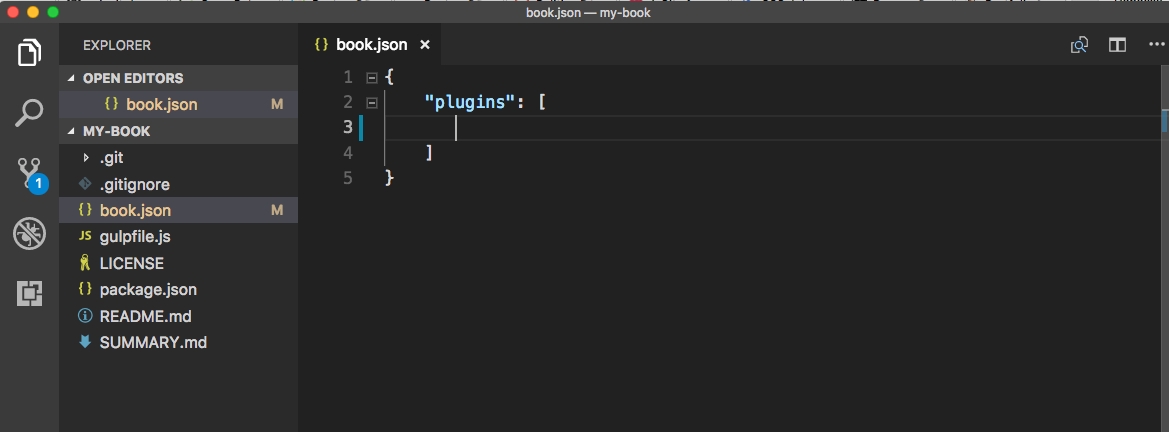Select the book.json editor tab

[x=371, y=45]
